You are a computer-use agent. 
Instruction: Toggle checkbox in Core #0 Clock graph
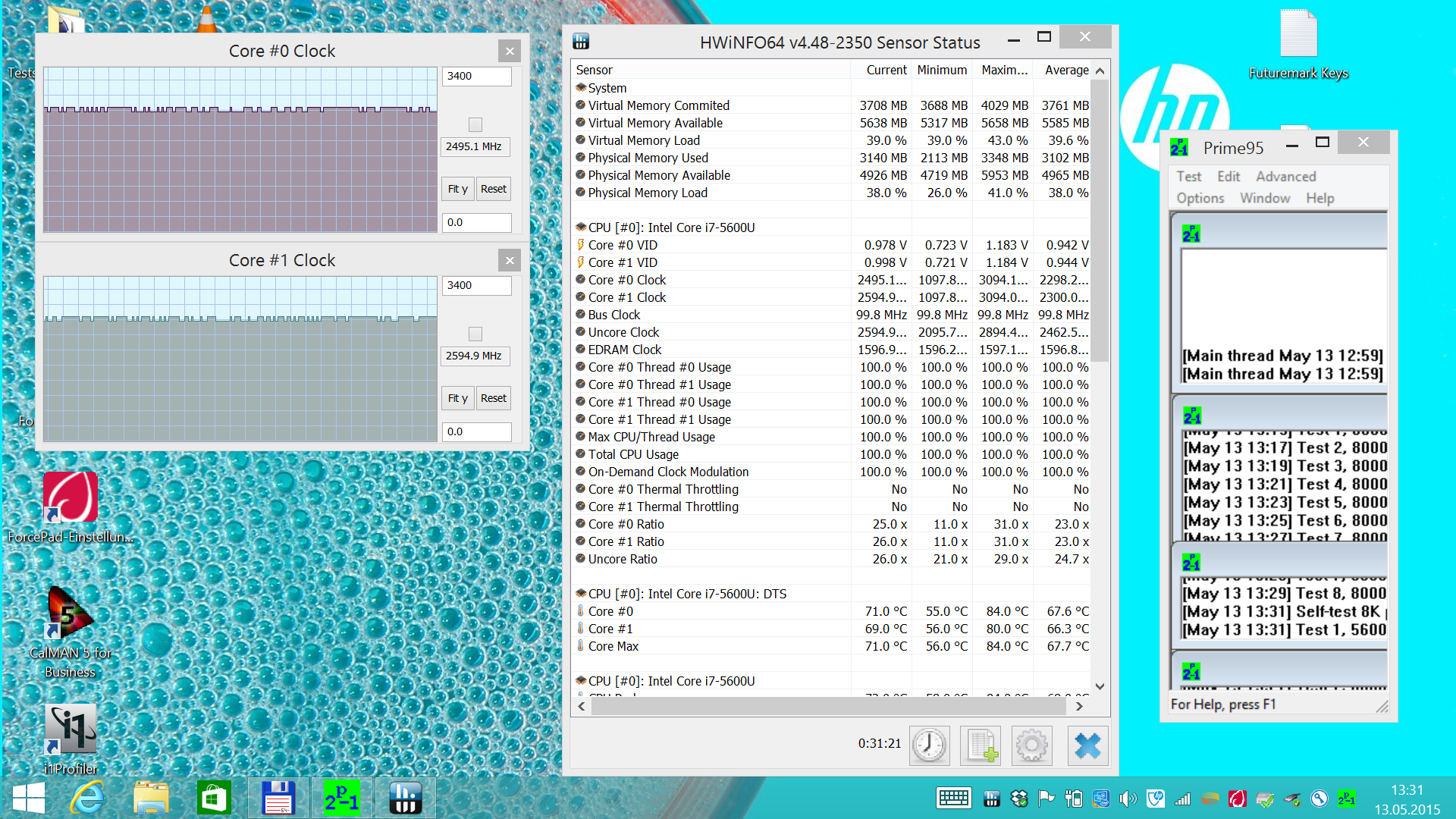[475, 124]
